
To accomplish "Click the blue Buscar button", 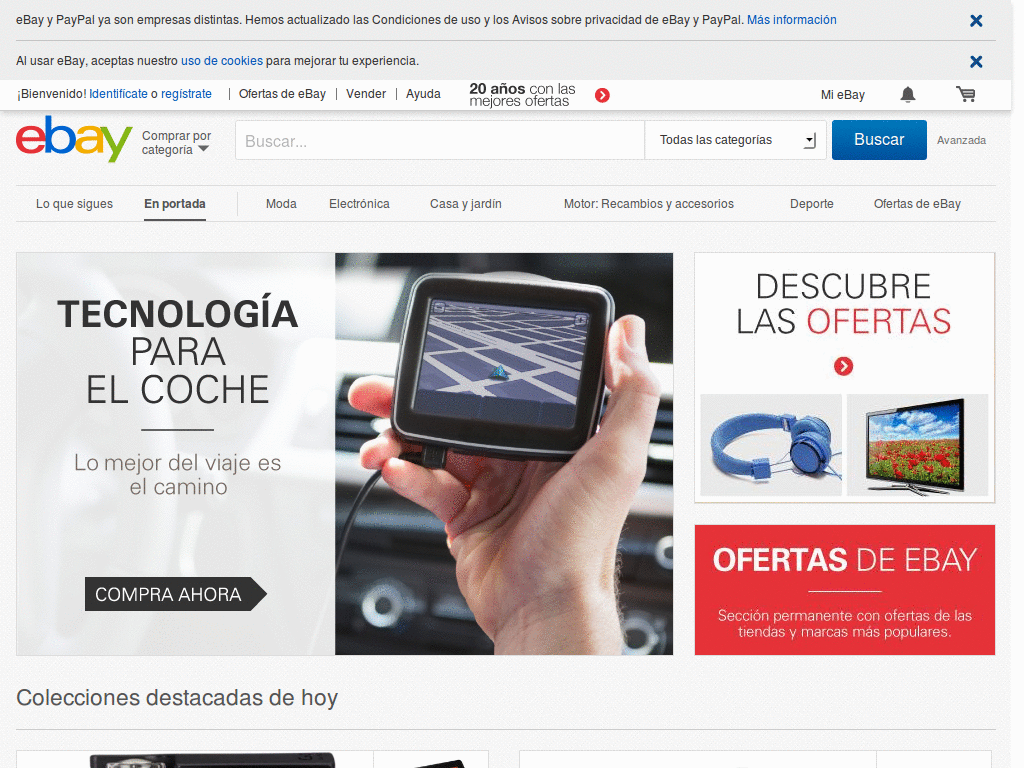I will pos(879,140).
